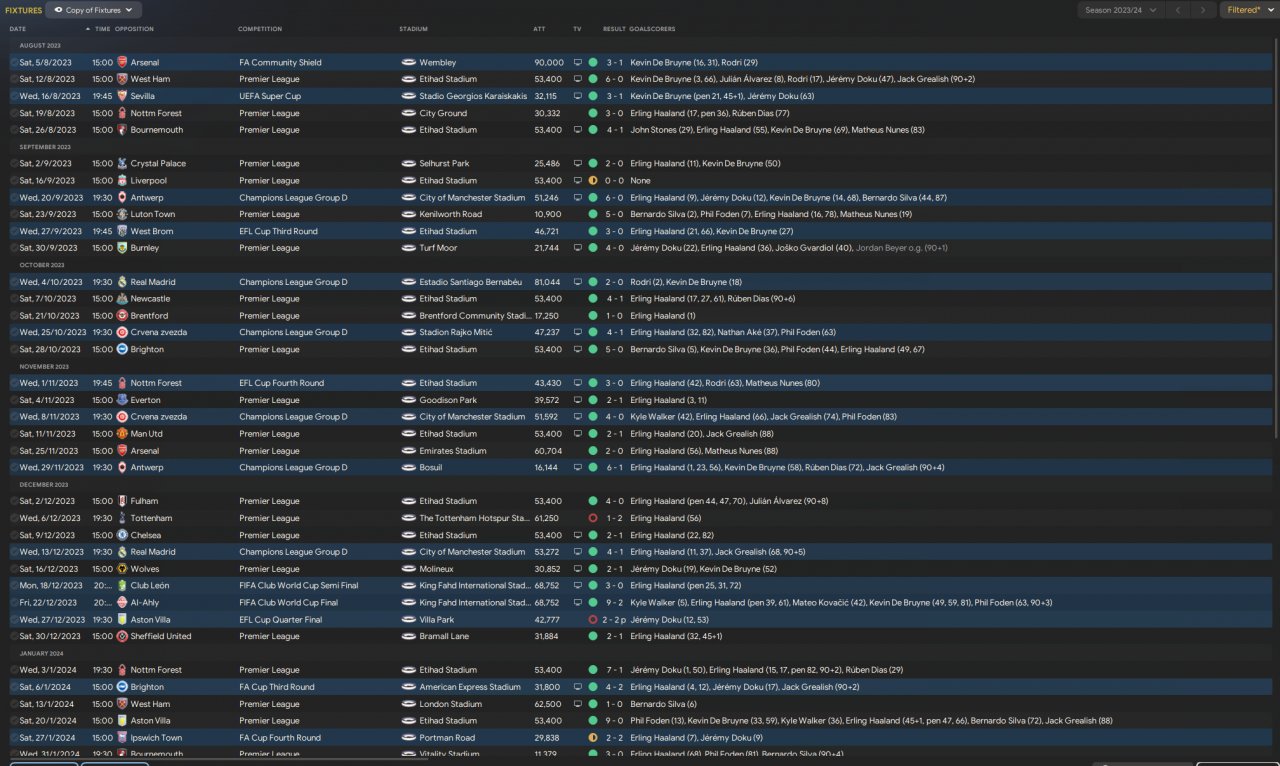Select the row circle for Wed, 20/9/2023

pyautogui.click(x=14, y=198)
